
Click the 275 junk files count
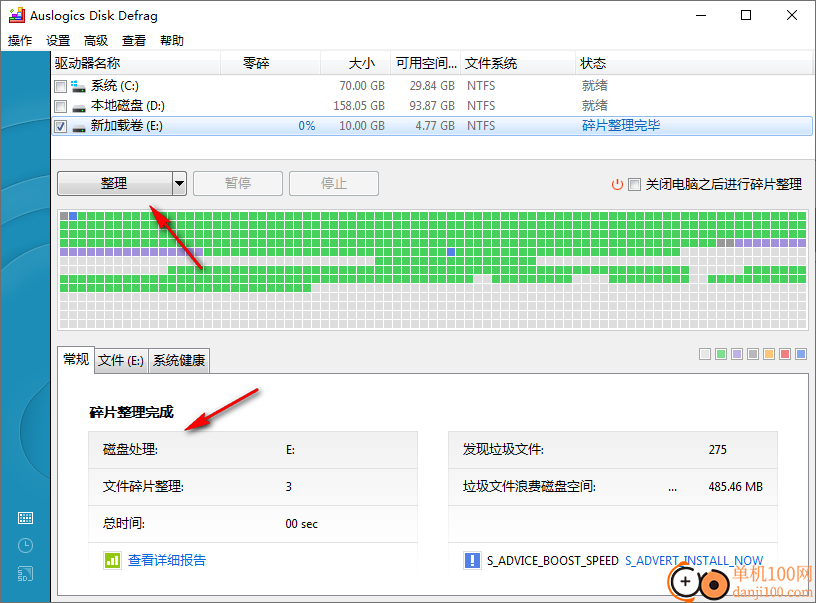718,450
